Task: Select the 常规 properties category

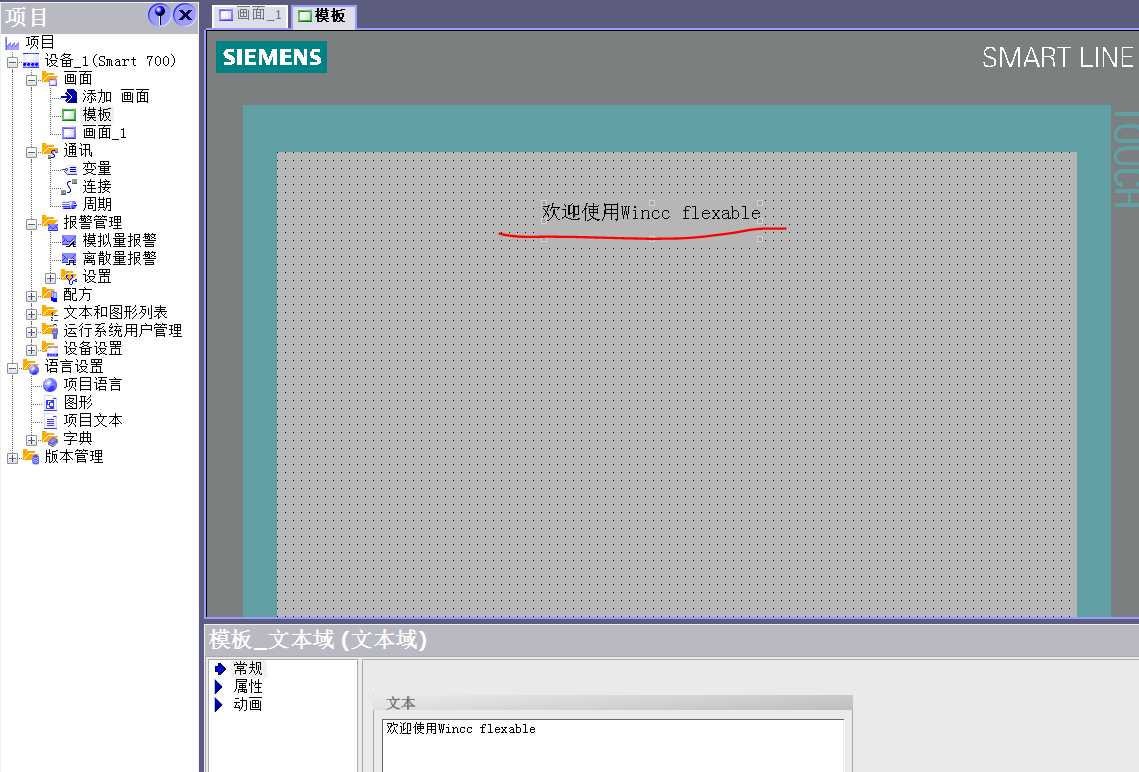Action: (247, 668)
